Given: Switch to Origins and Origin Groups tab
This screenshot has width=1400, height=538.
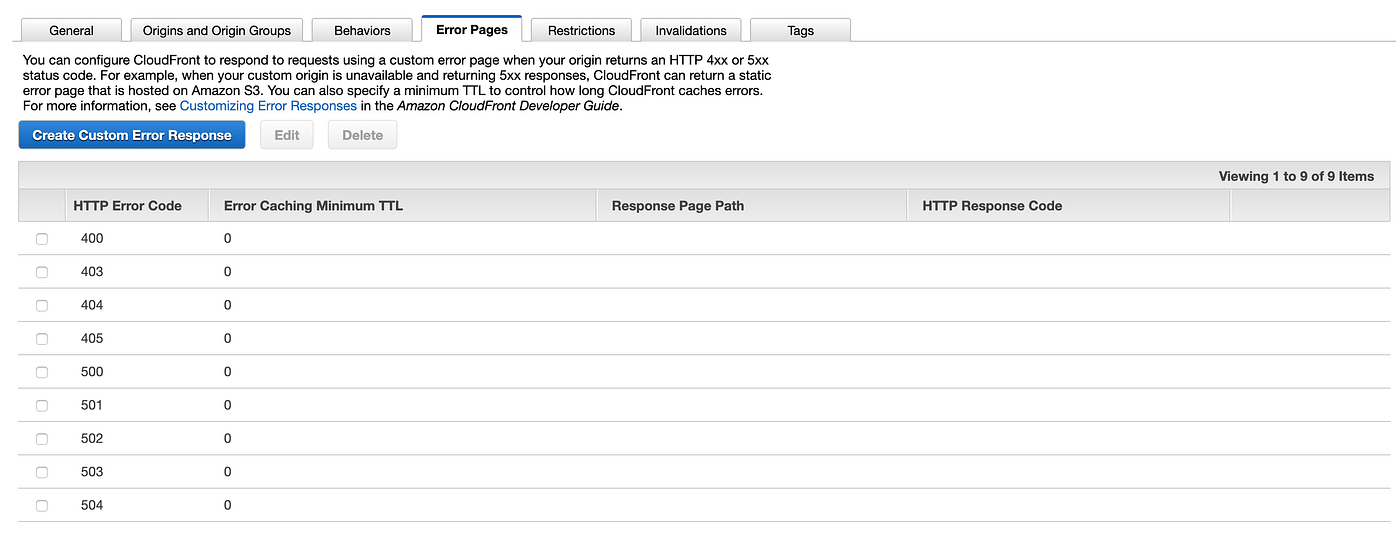Looking at the screenshot, I should coord(217,30).
